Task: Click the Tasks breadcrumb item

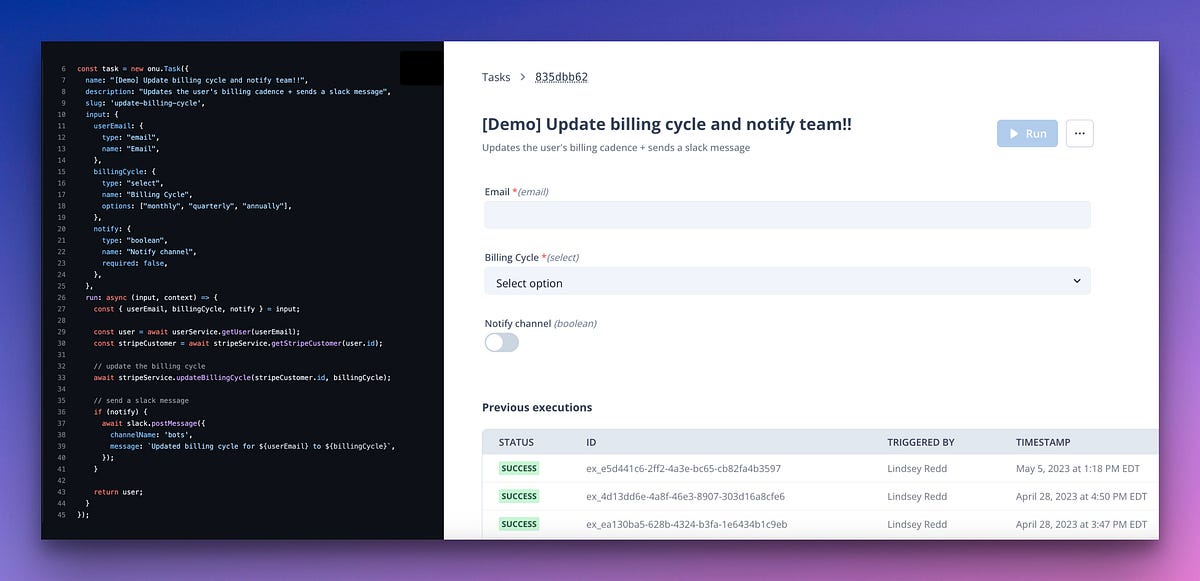Action: pyautogui.click(x=494, y=76)
